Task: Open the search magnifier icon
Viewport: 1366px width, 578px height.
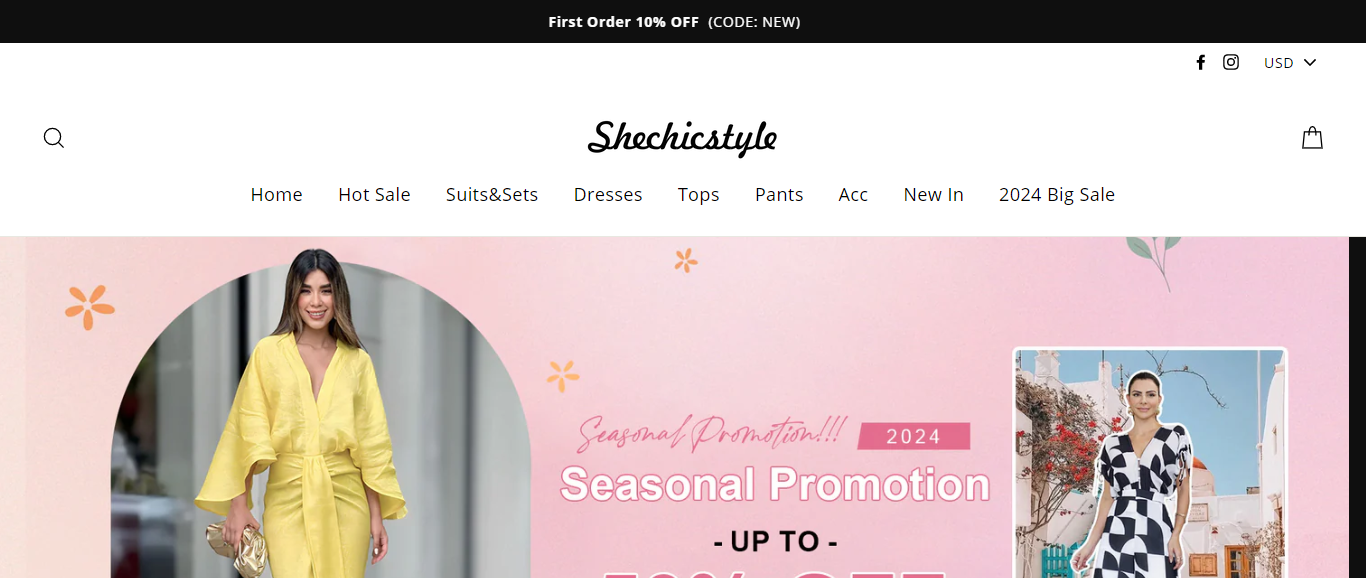Action: [54, 138]
